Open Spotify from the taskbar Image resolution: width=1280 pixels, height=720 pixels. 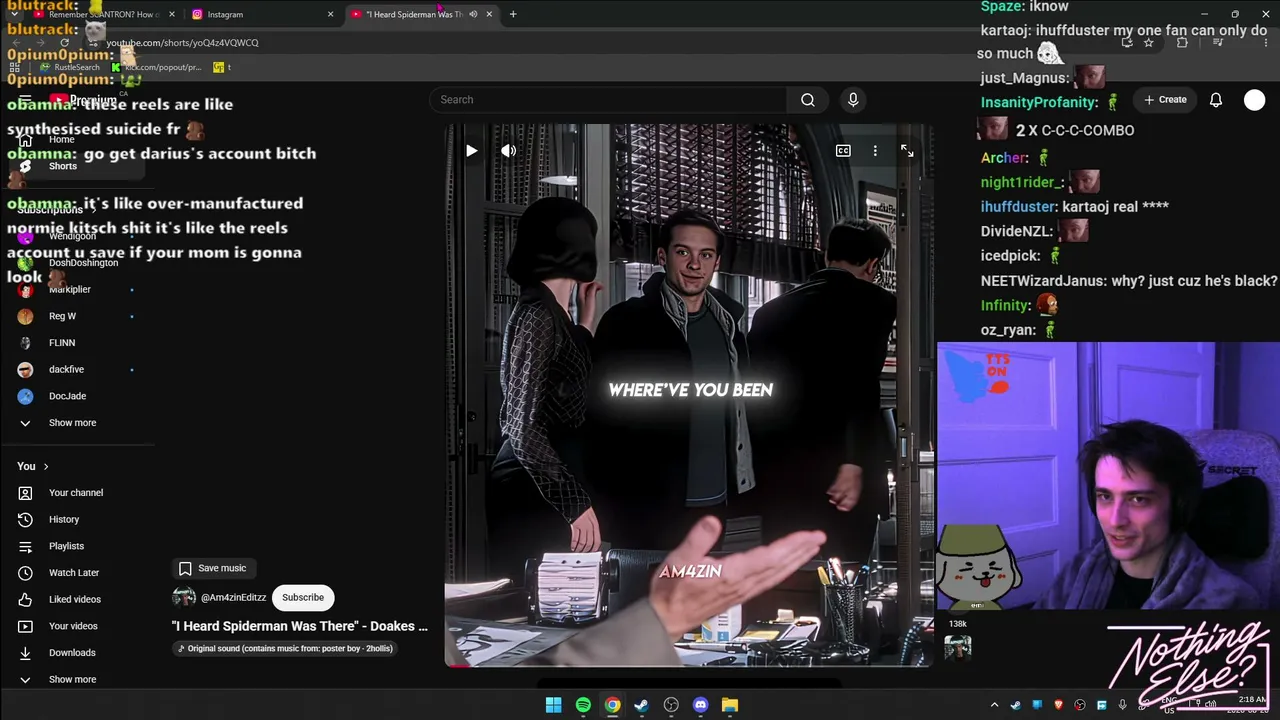coord(583,705)
